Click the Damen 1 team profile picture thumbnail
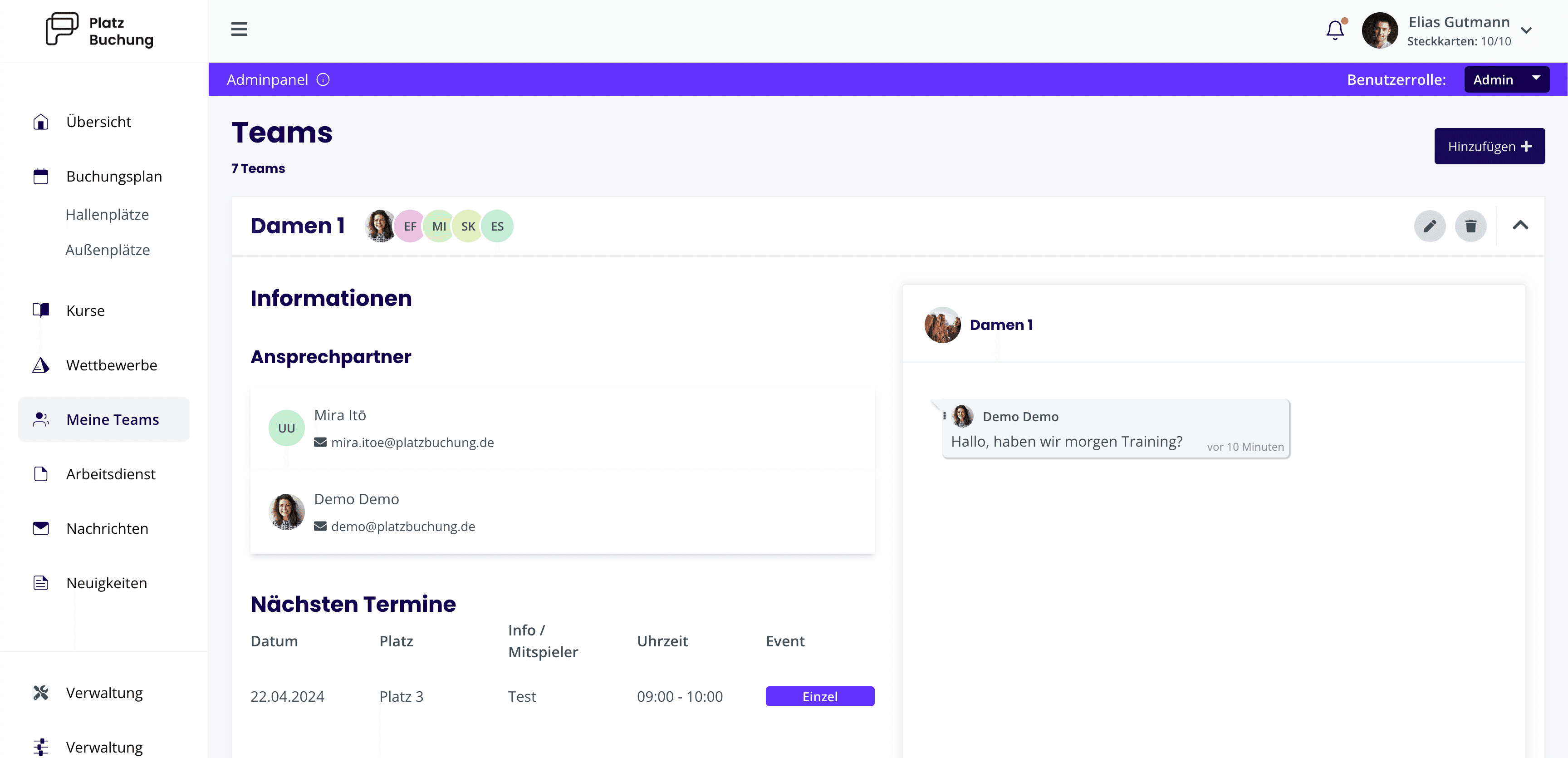 point(380,226)
